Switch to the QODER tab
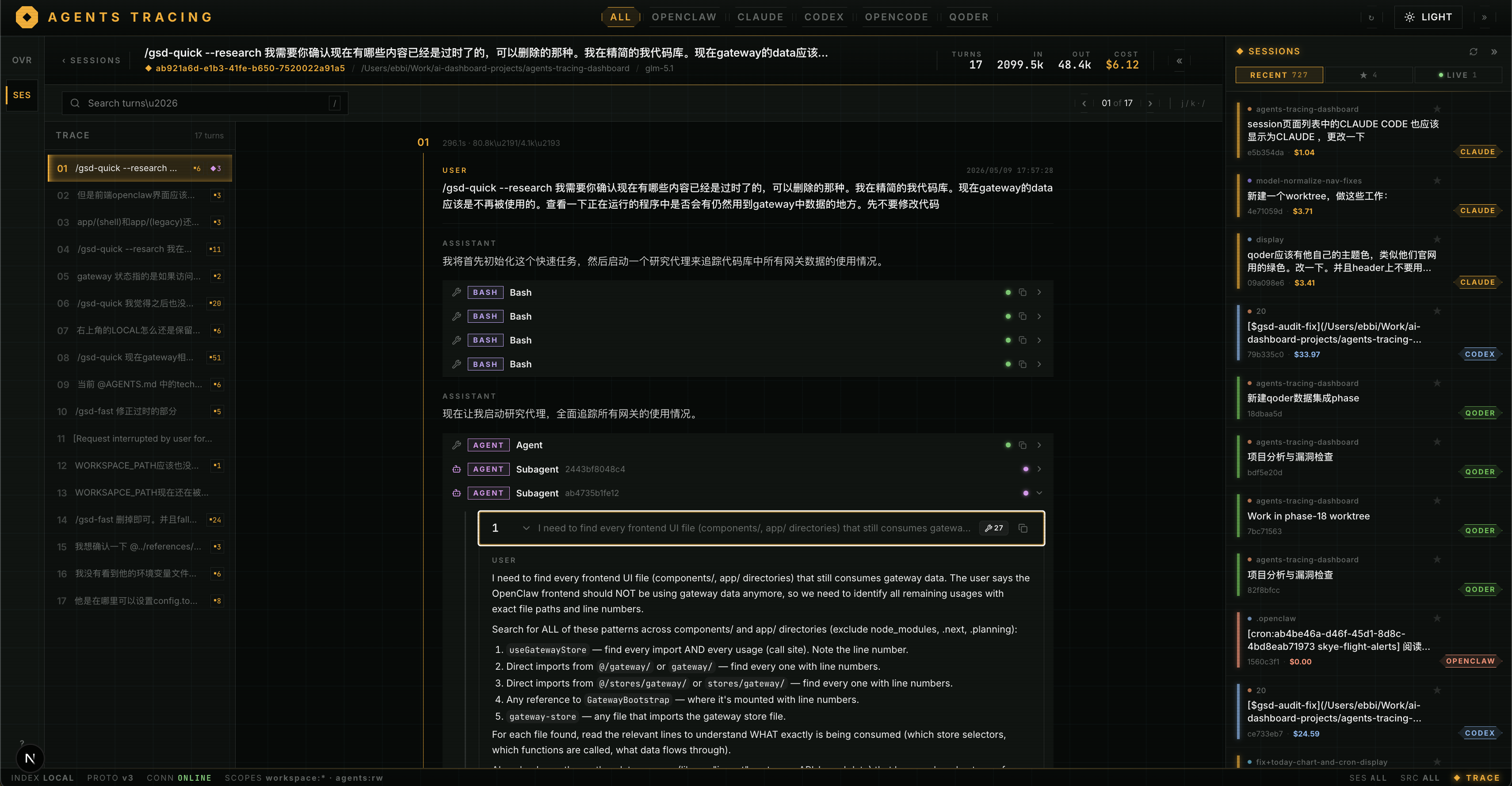Image resolution: width=1512 pixels, height=786 pixels. click(969, 17)
